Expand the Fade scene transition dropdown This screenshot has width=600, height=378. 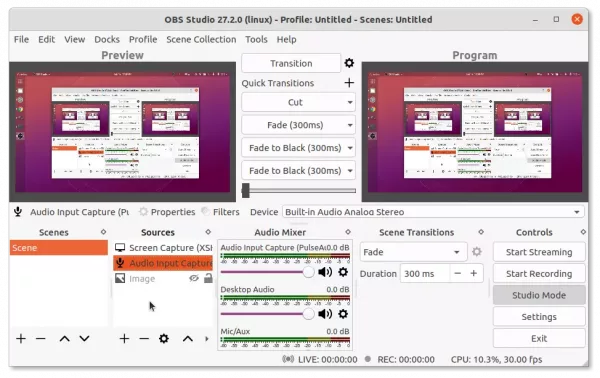point(413,252)
